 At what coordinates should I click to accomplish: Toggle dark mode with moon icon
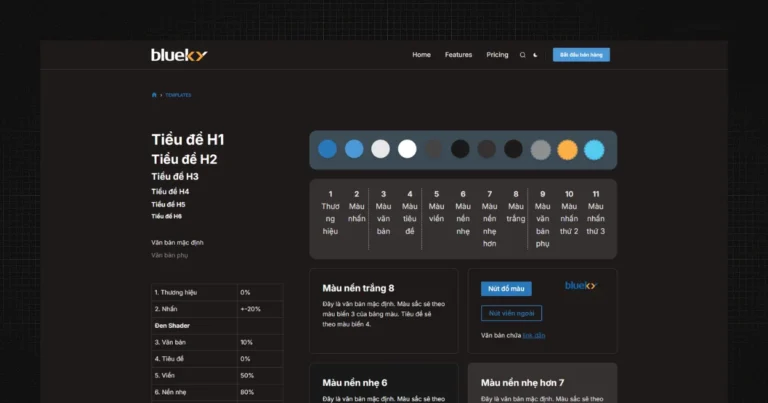535,55
